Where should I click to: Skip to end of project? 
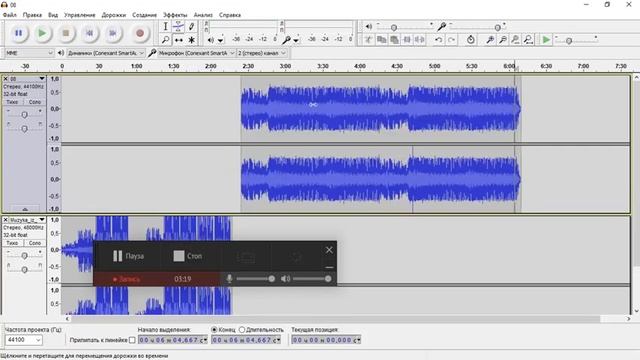point(113,33)
